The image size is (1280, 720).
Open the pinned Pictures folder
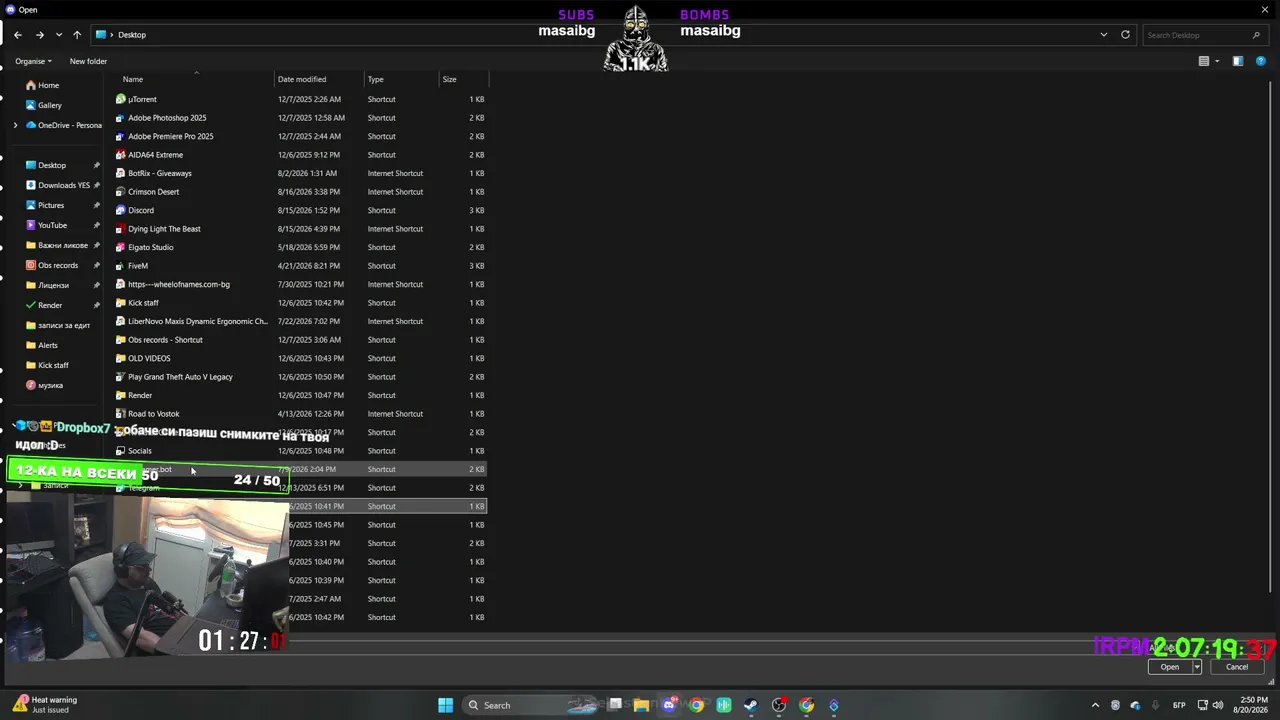(x=51, y=205)
